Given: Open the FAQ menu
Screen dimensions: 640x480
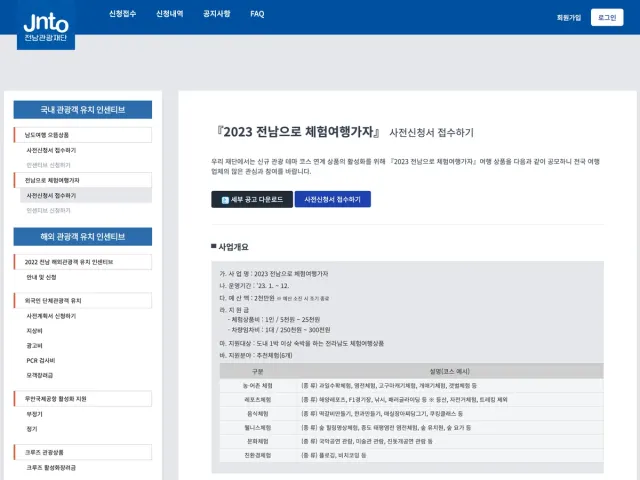Looking at the screenshot, I should (257, 14).
